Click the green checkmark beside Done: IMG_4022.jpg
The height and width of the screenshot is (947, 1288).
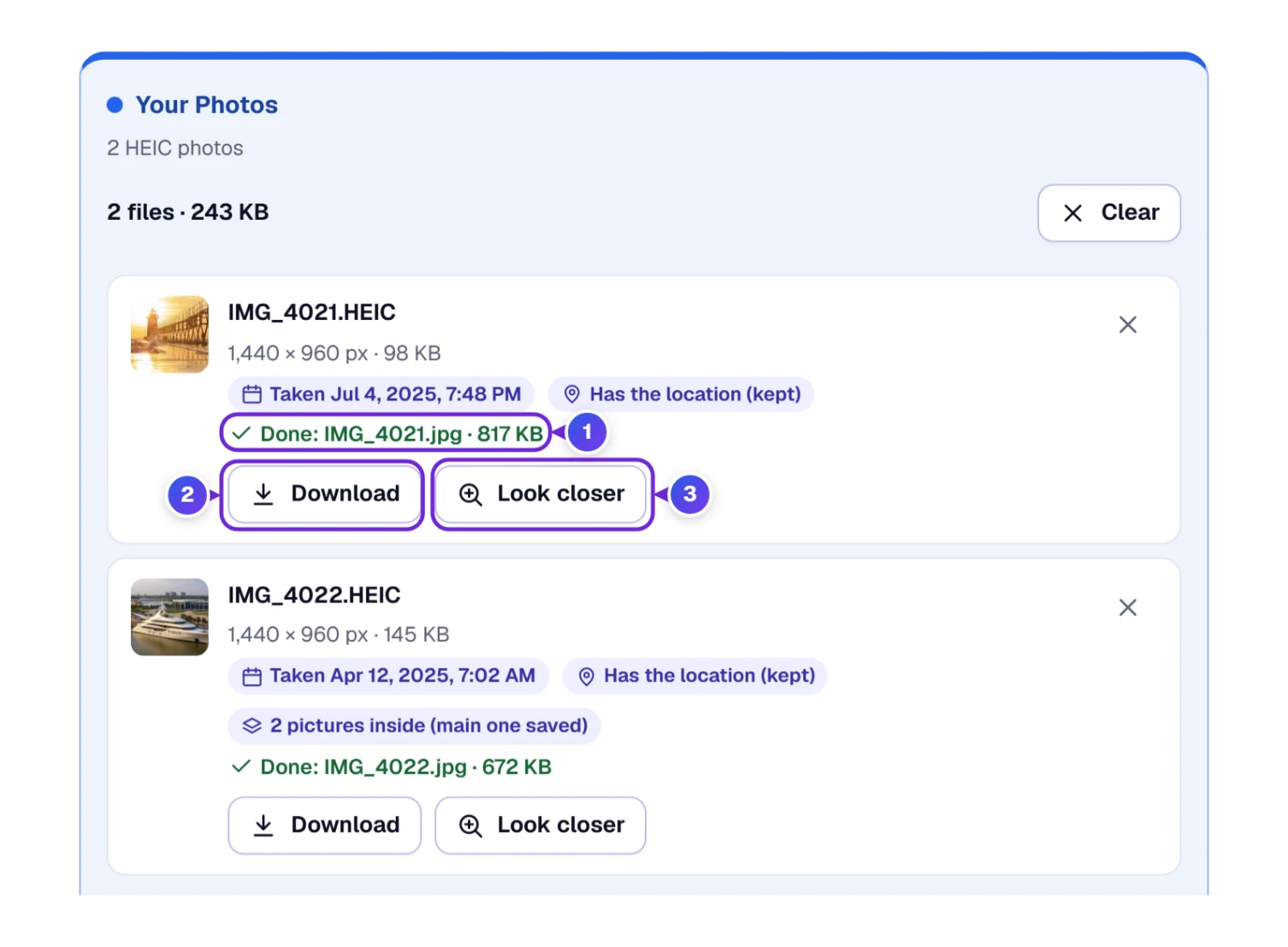coord(241,766)
